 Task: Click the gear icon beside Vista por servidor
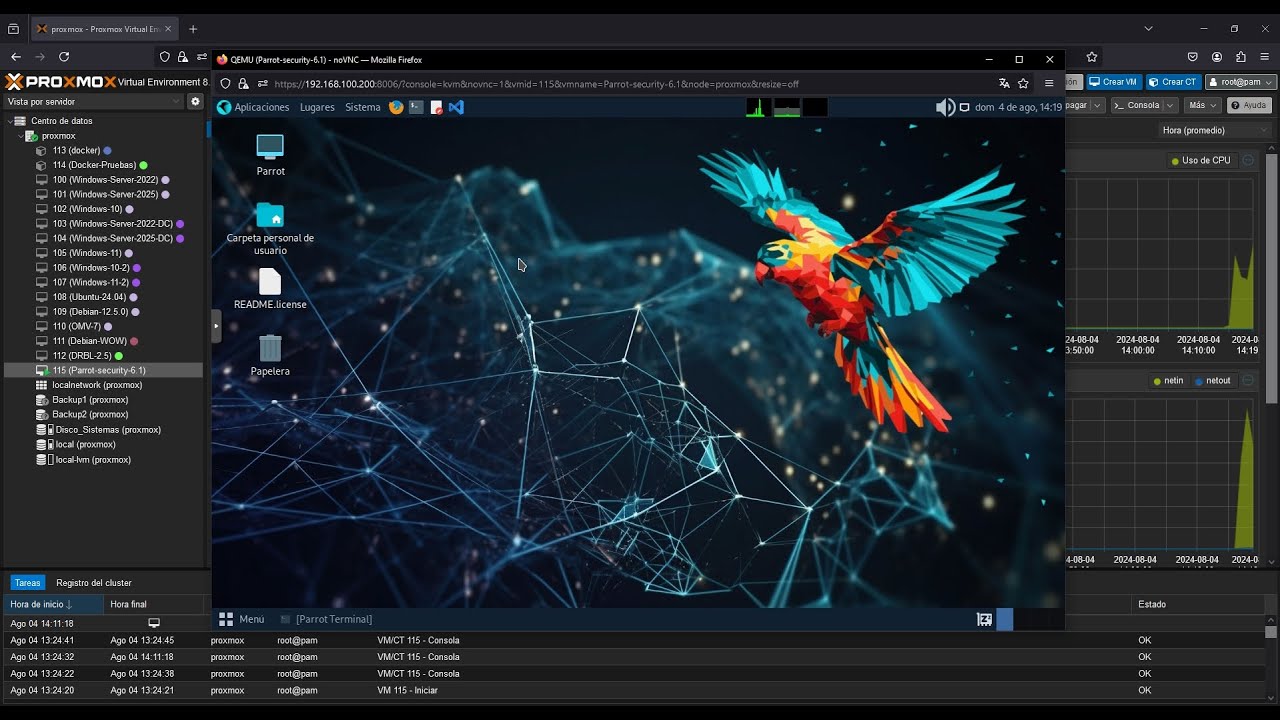pyautogui.click(x=195, y=101)
